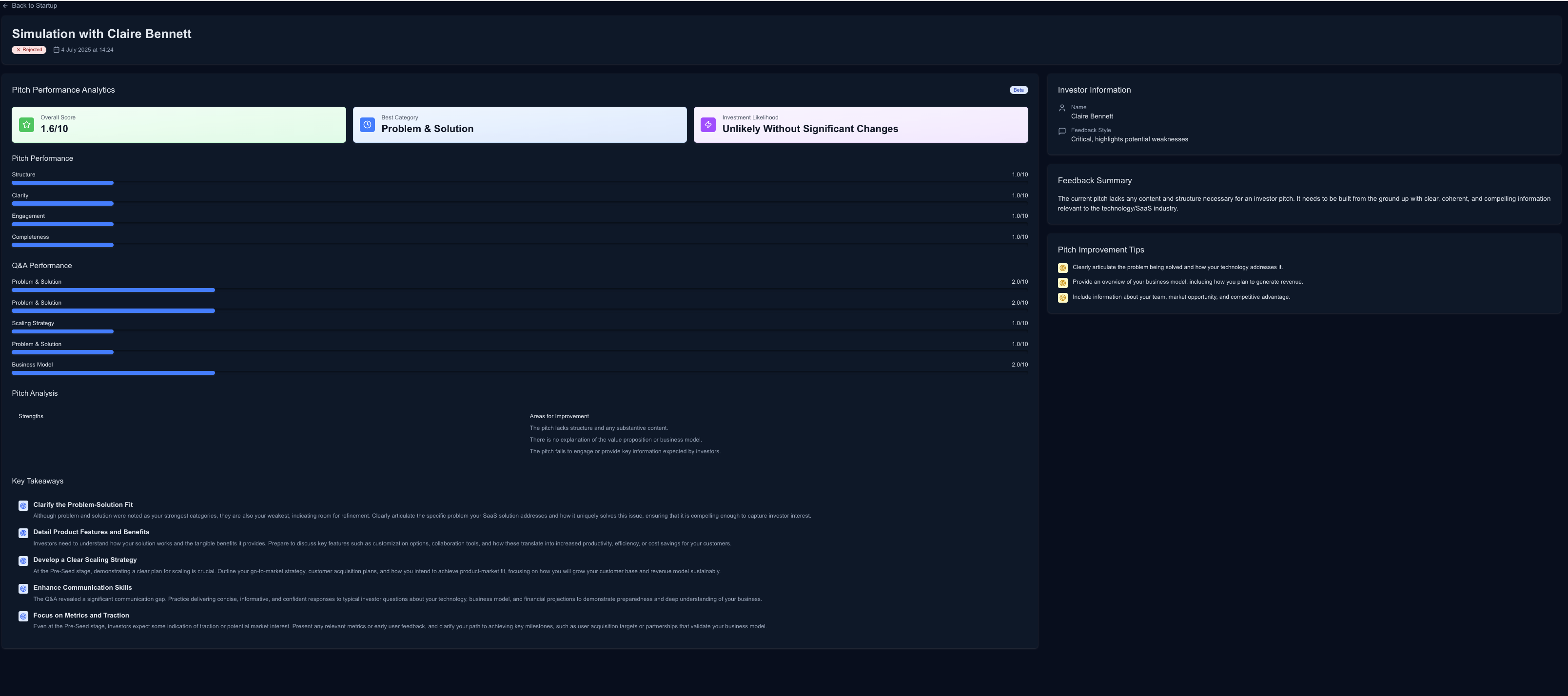Open the Pitch Improvement Tips panel
The width and height of the screenshot is (1568, 696).
point(1100,250)
